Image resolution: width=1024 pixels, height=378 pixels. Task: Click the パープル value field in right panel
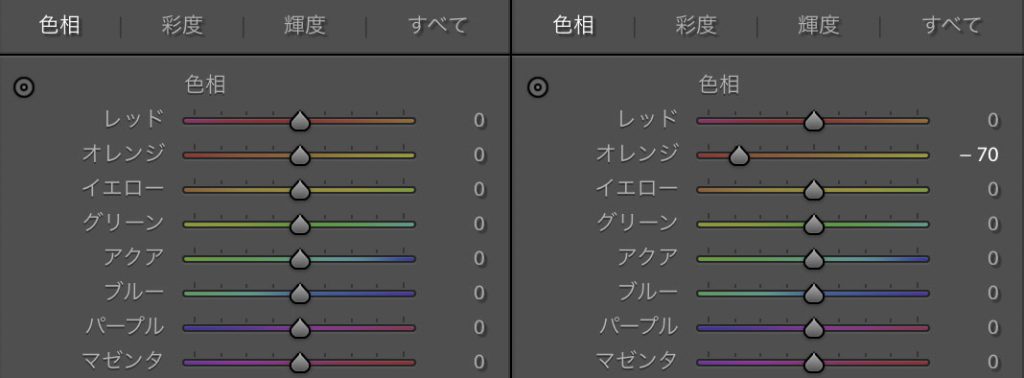[993, 328]
